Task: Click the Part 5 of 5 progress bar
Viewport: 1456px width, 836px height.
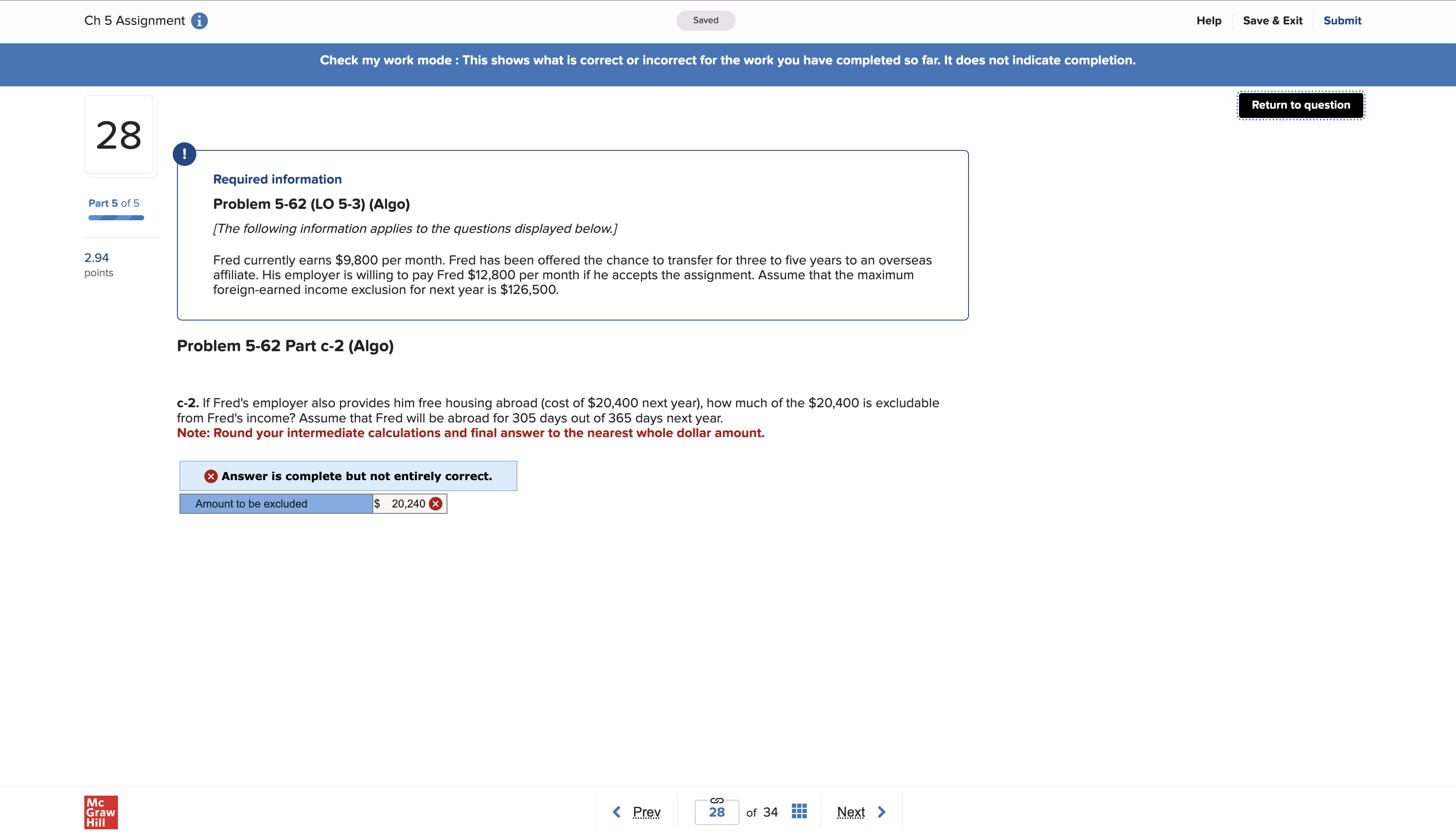Action: tap(116, 217)
